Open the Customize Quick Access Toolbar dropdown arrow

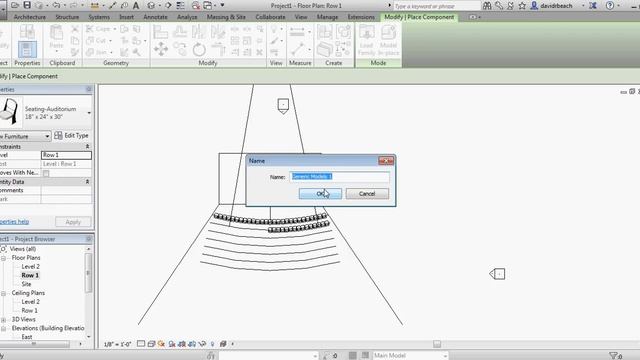tap(222, 5)
